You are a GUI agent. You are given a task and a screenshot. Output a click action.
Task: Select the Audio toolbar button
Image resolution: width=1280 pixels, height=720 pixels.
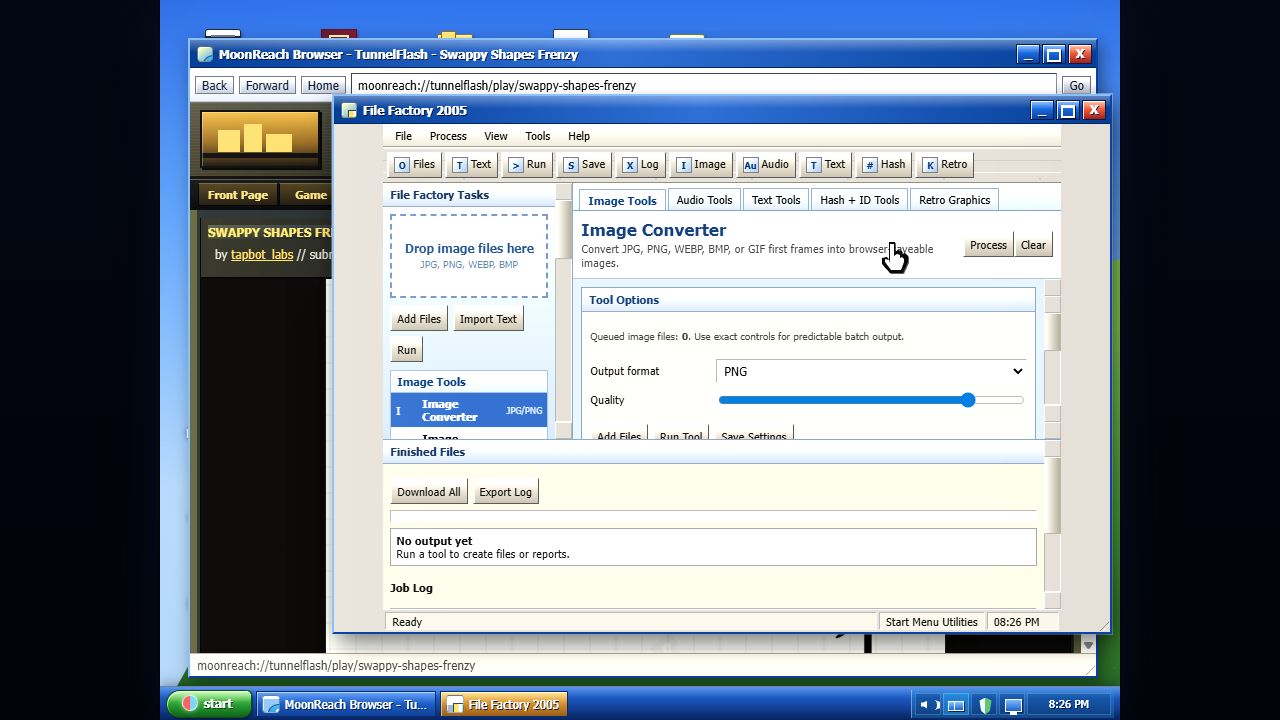(766, 165)
